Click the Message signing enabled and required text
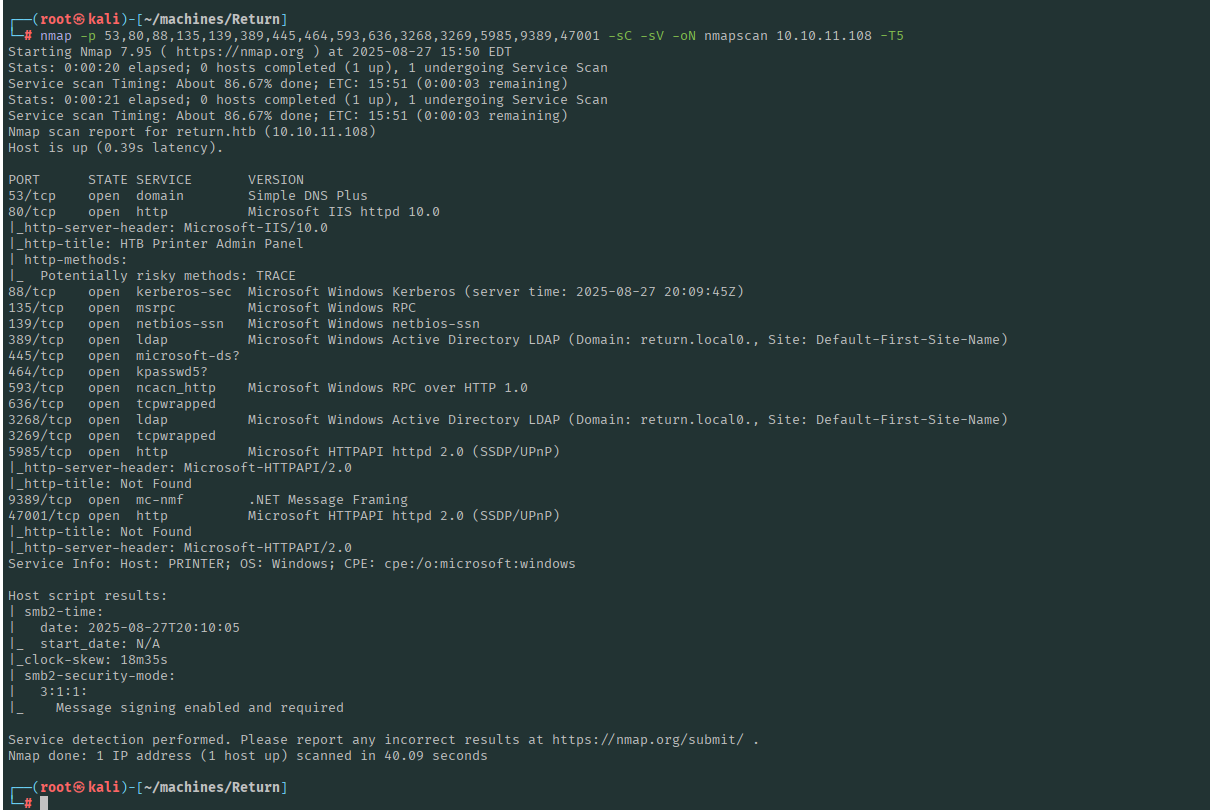The image size is (1210, 810). (x=199, y=708)
